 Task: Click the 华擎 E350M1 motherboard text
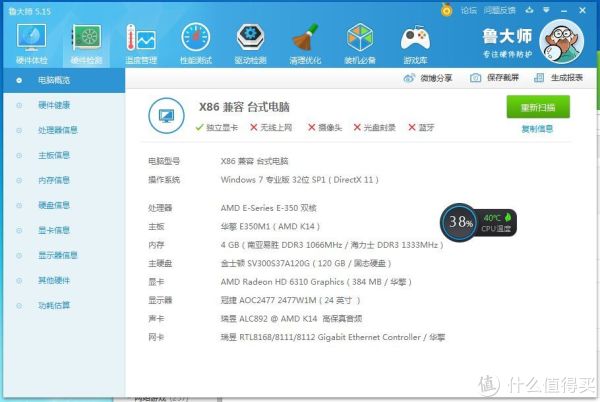(x=270, y=226)
